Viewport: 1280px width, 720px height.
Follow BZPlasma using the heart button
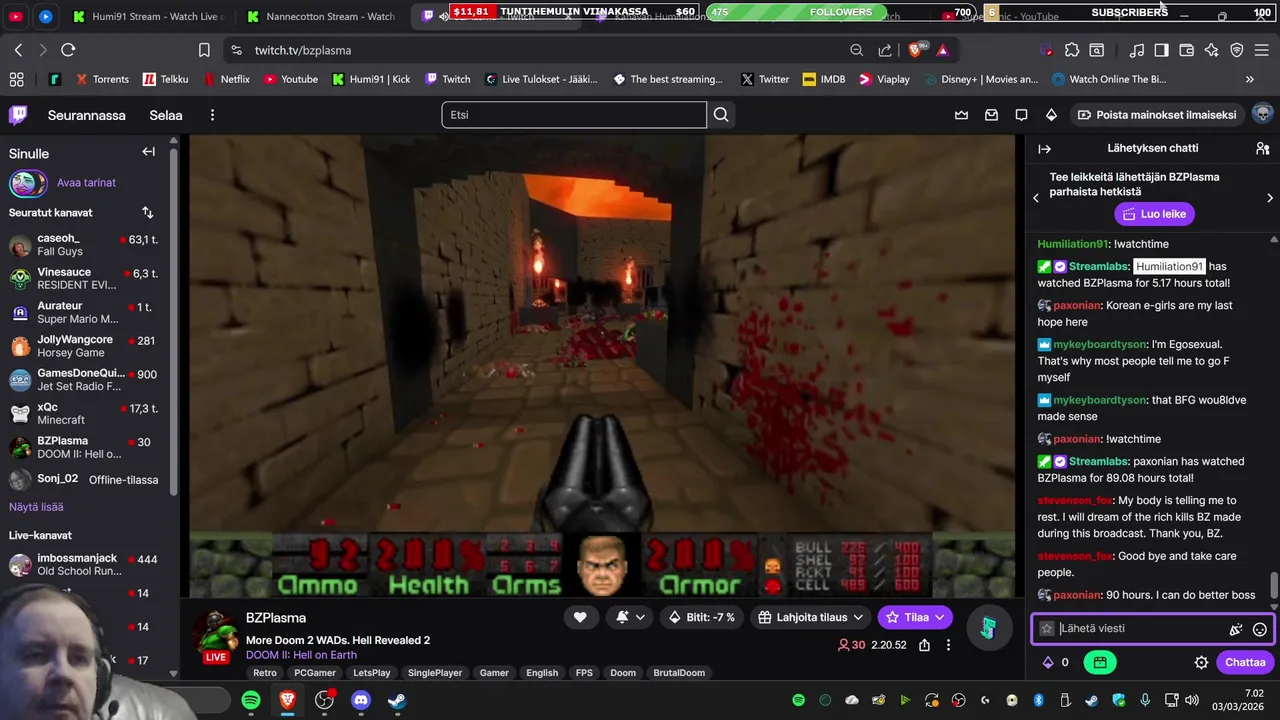point(580,617)
